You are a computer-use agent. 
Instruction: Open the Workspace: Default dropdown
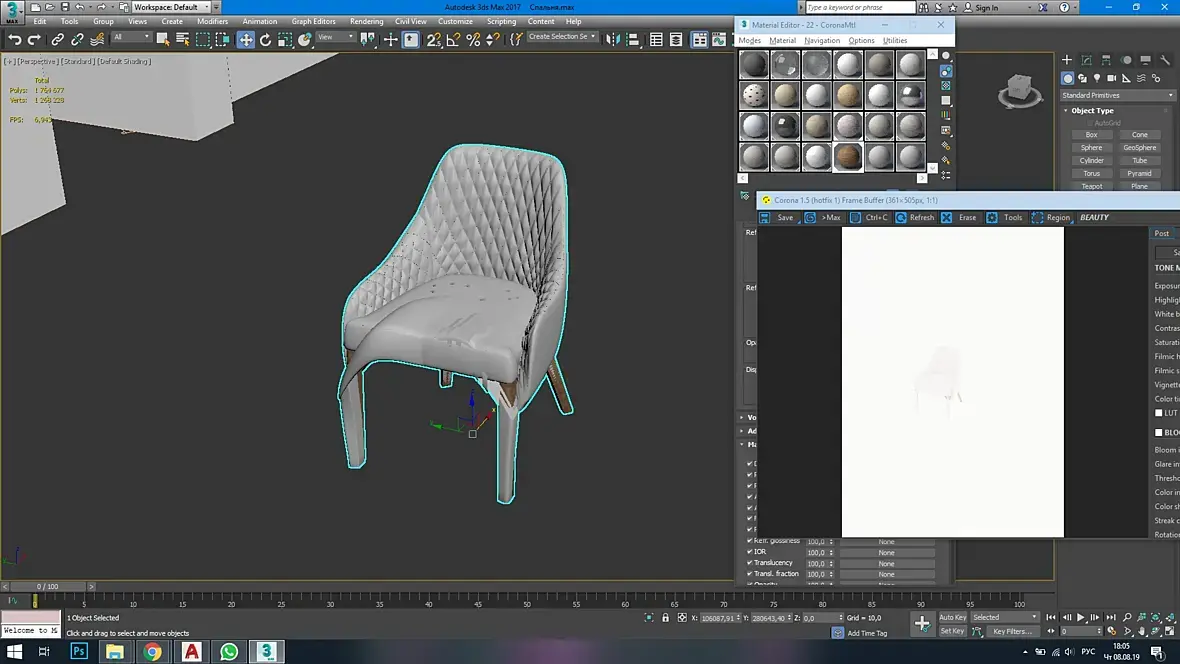coord(171,7)
